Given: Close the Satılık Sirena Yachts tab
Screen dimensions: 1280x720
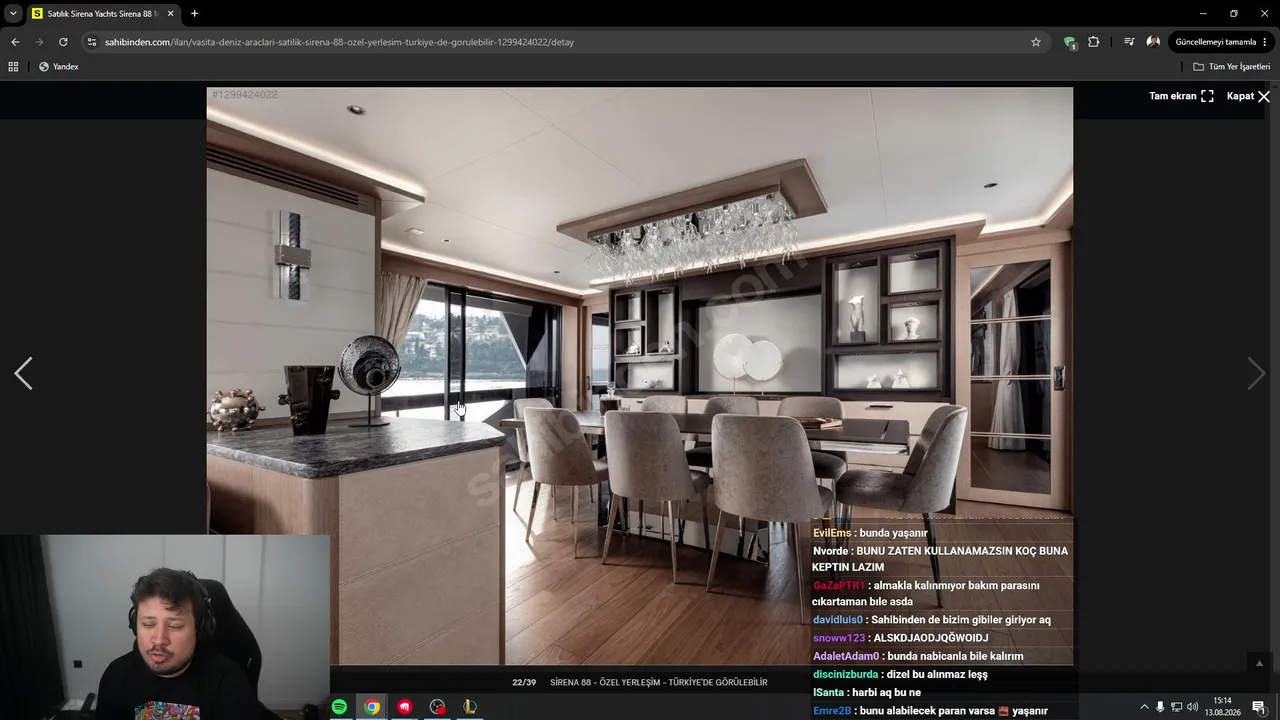Looking at the screenshot, I should 170,14.
